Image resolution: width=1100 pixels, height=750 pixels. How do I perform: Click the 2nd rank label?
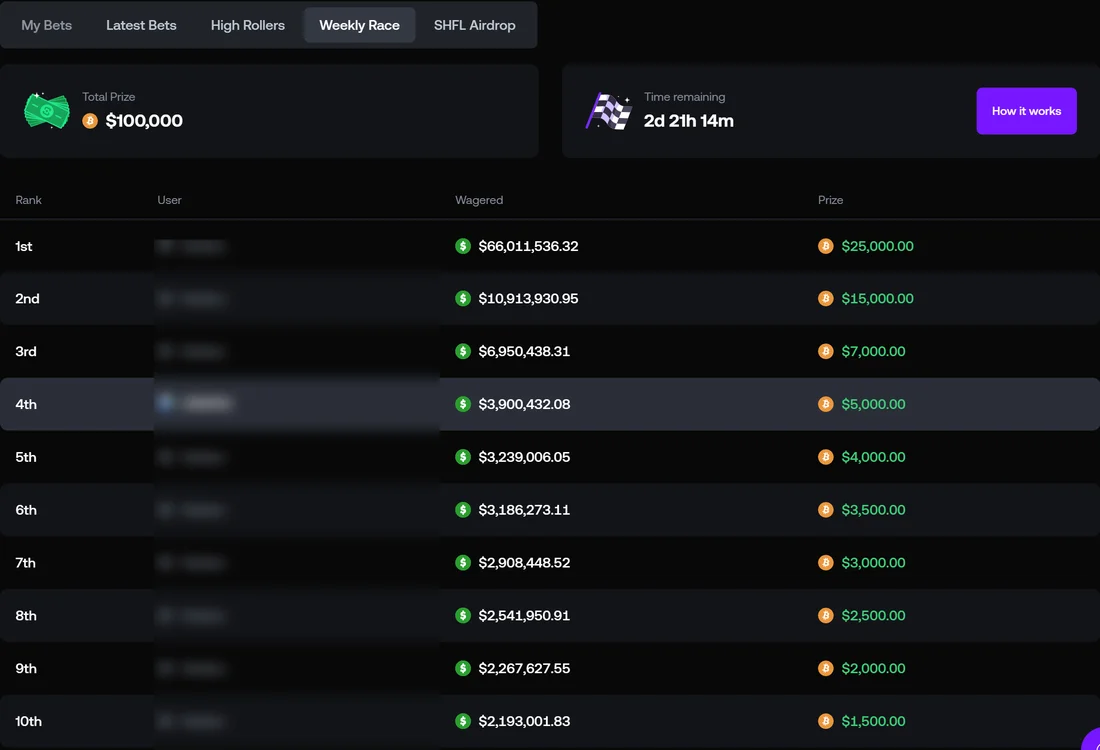(x=27, y=299)
